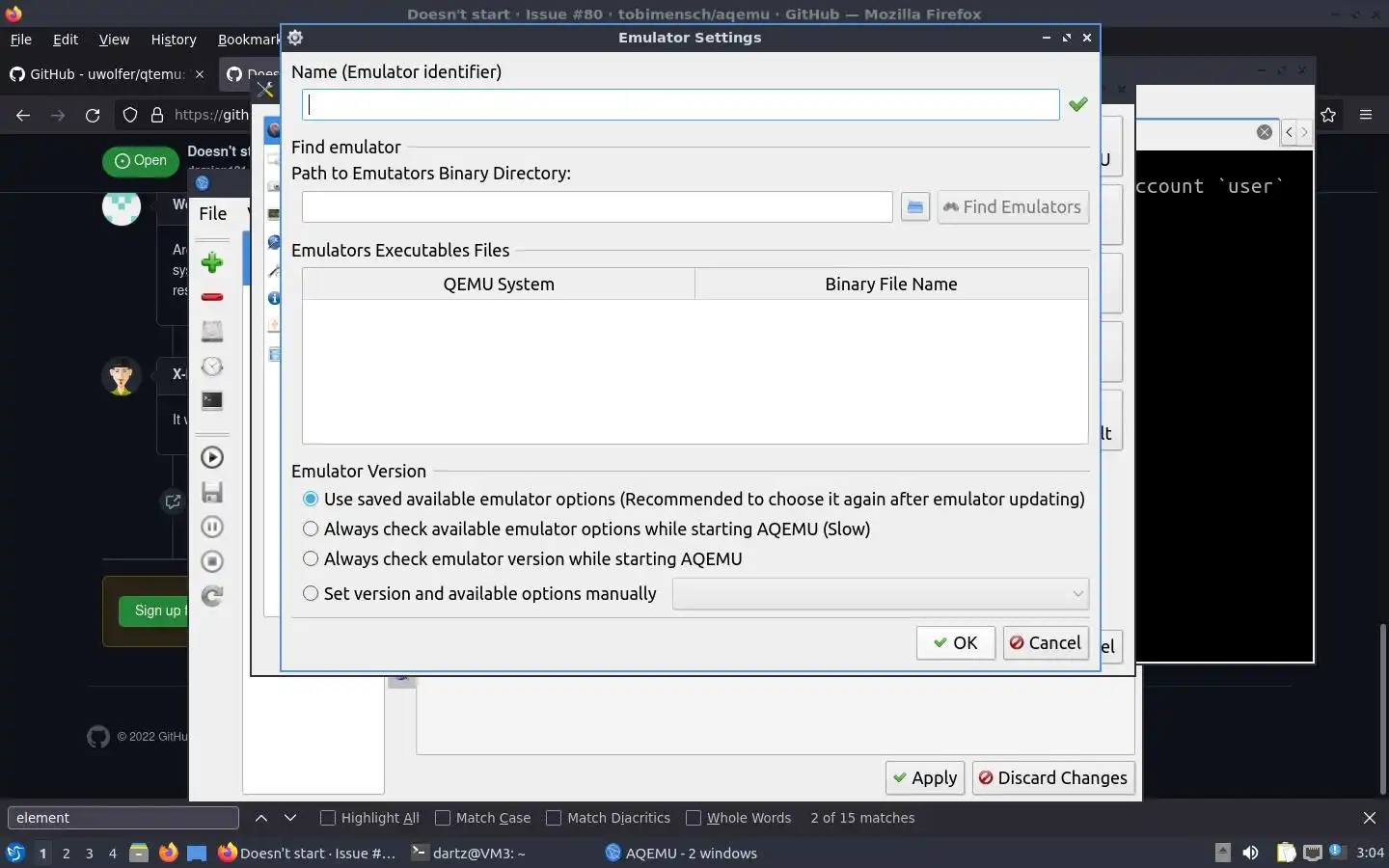This screenshot has width=1389, height=868.
Task: Open the Firefox History menu
Action: [x=174, y=40]
